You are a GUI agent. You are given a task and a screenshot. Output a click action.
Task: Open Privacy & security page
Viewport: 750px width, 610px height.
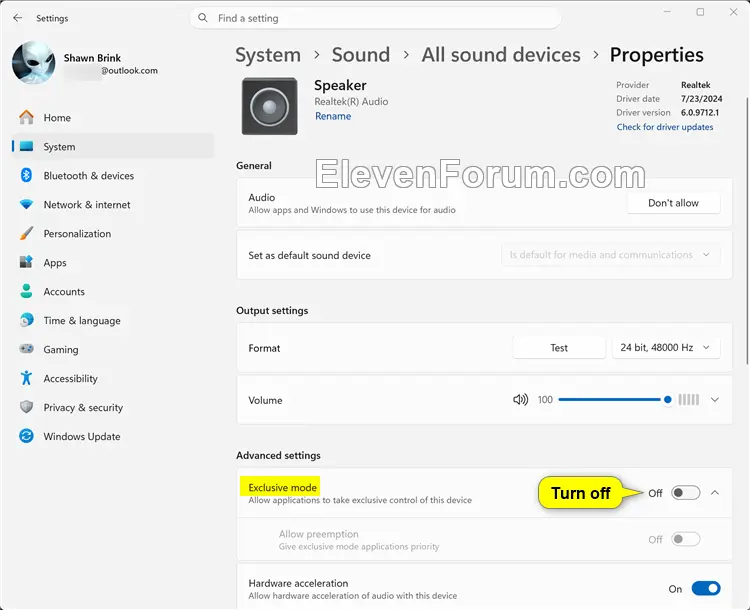pyautogui.click(x=113, y=408)
